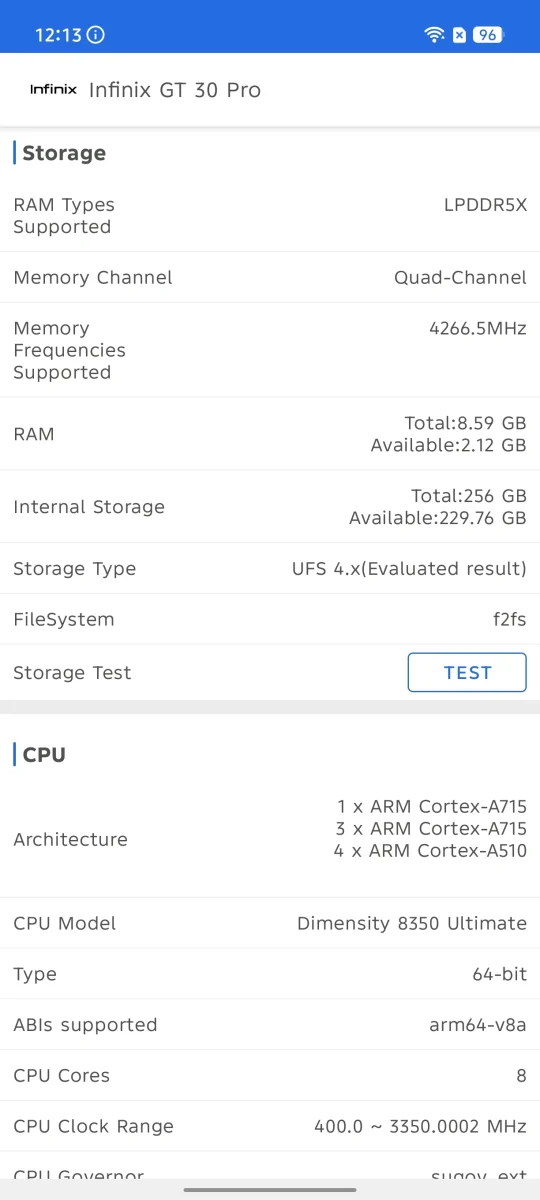Tap the Memory Channel Quad-Channel row
This screenshot has width=540, height=1200.
pyautogui.click(x=270, y=277)
